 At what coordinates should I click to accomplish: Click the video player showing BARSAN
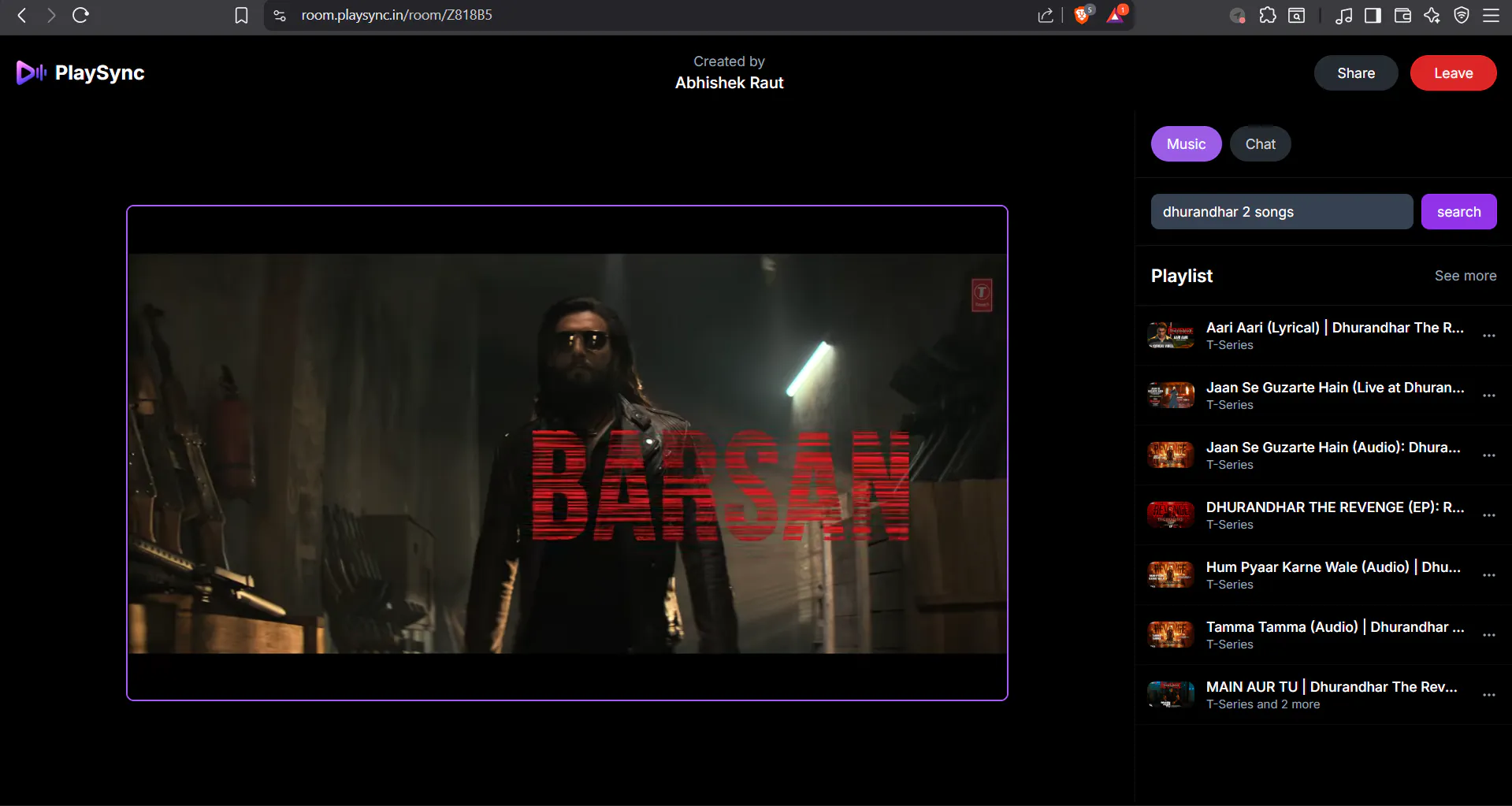[x=567, y=453]
